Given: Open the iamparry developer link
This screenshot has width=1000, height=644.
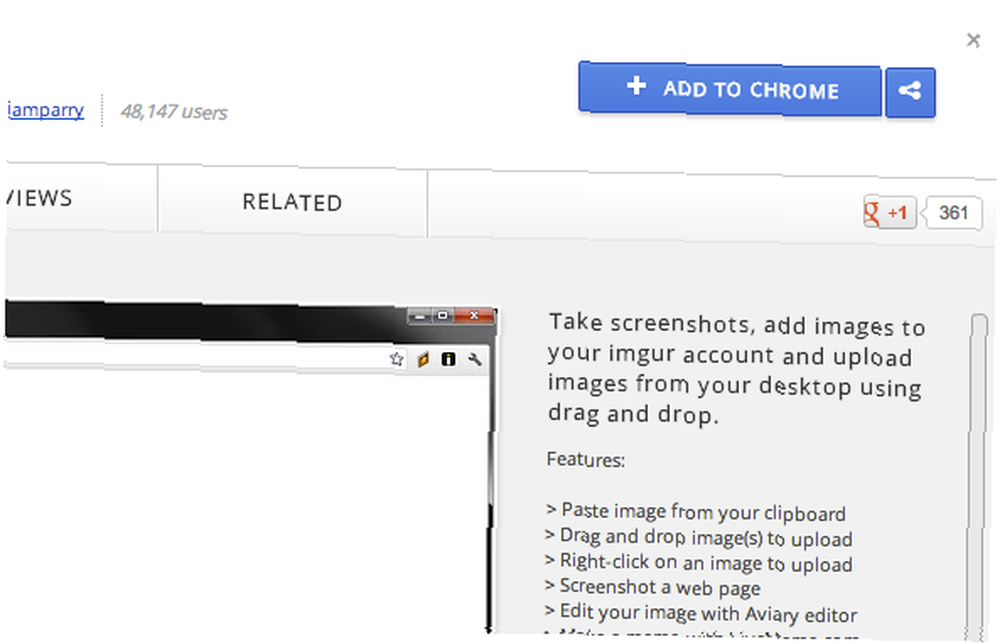Looking at the screenshot, I should tap(45, 110).
